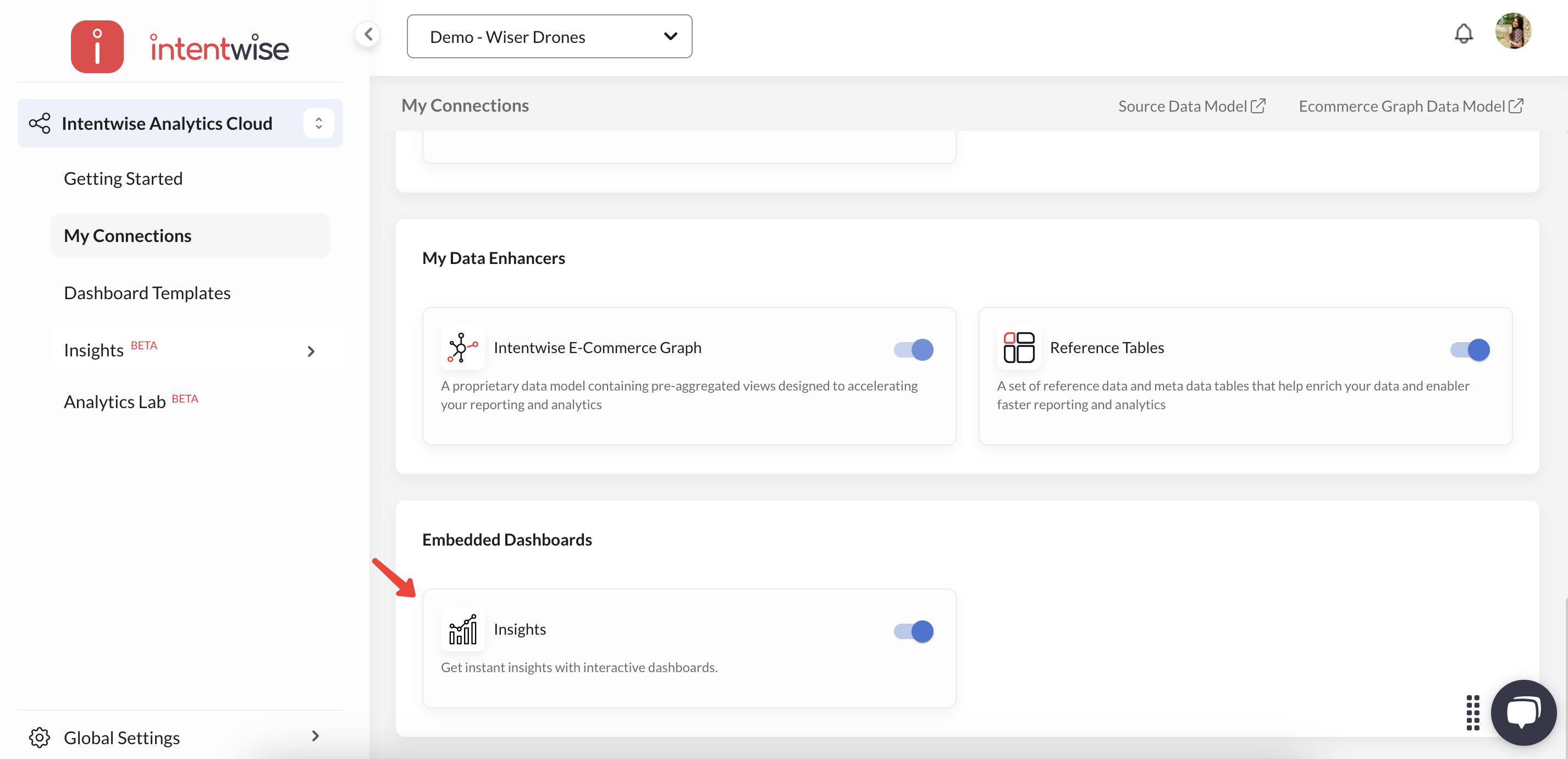The height and width of the screenshot is (759, 1568).
Task: Click the Reference Tables description text
Action: pos(1233,395)
